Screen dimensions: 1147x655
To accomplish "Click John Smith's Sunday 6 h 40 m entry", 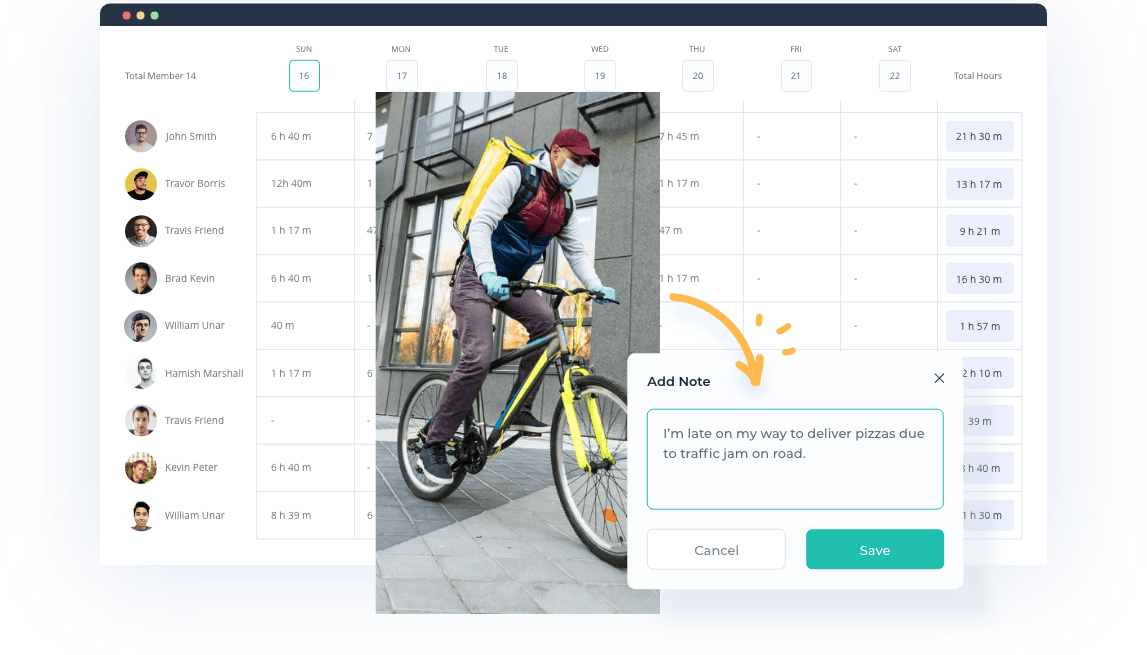I will pyautogui.click(x=290, y=136).
